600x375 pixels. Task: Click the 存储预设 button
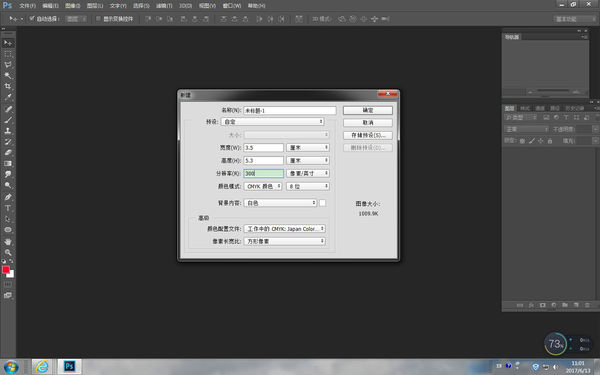point(368,135)
